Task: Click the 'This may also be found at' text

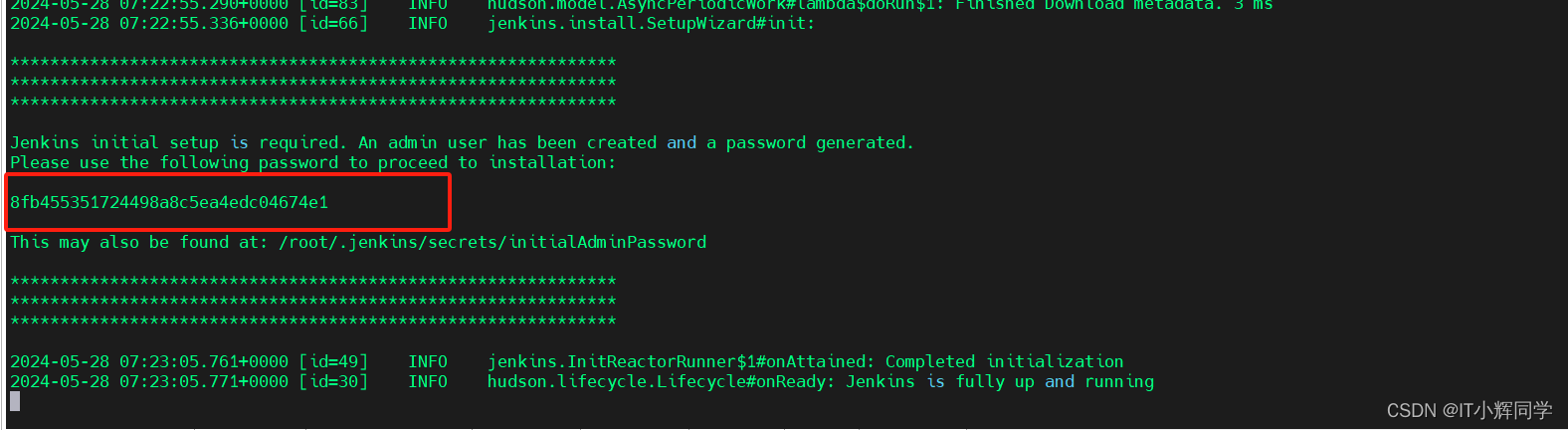Action: point(139,242)
